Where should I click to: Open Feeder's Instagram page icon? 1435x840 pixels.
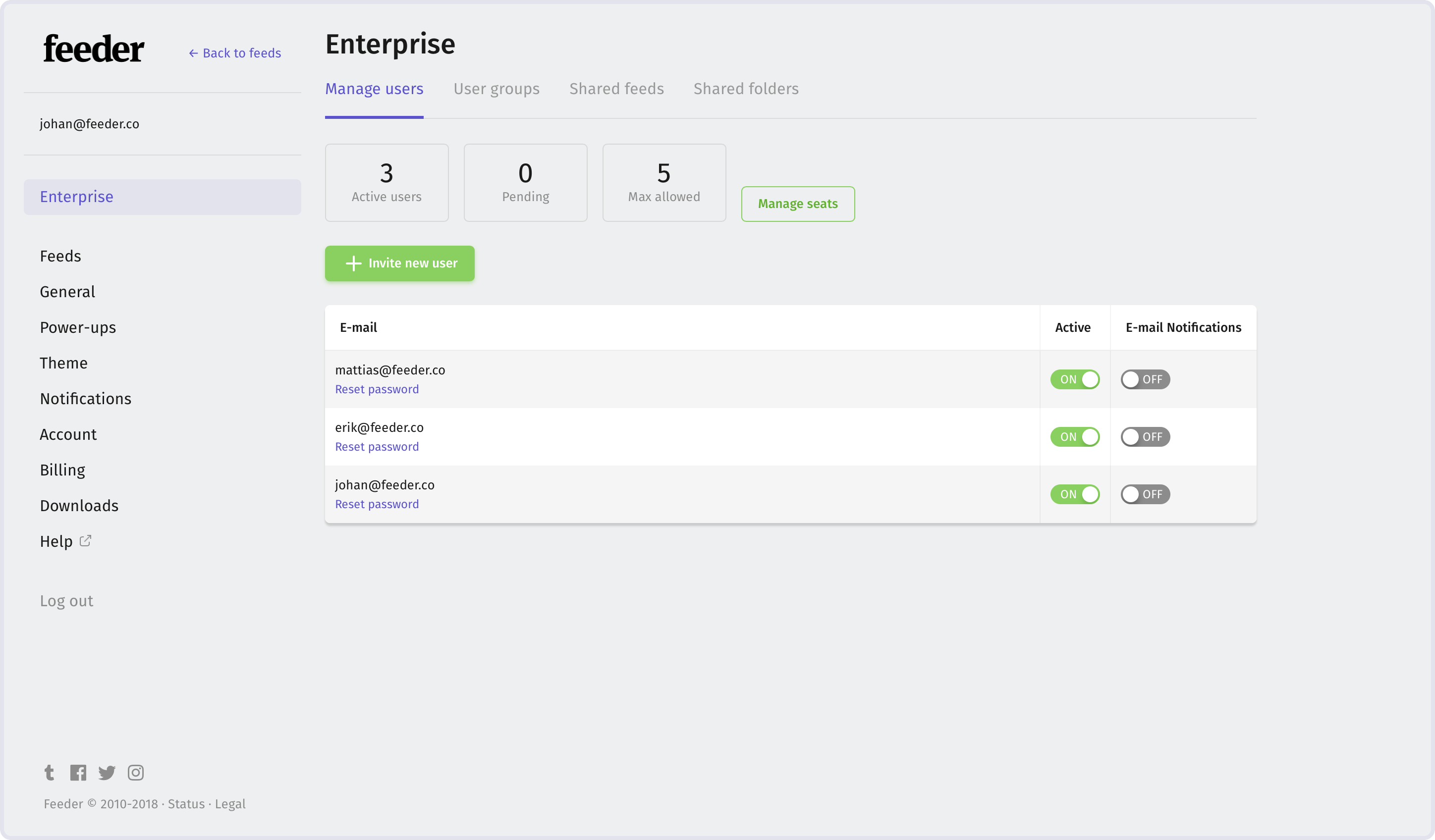coord(136,772)
